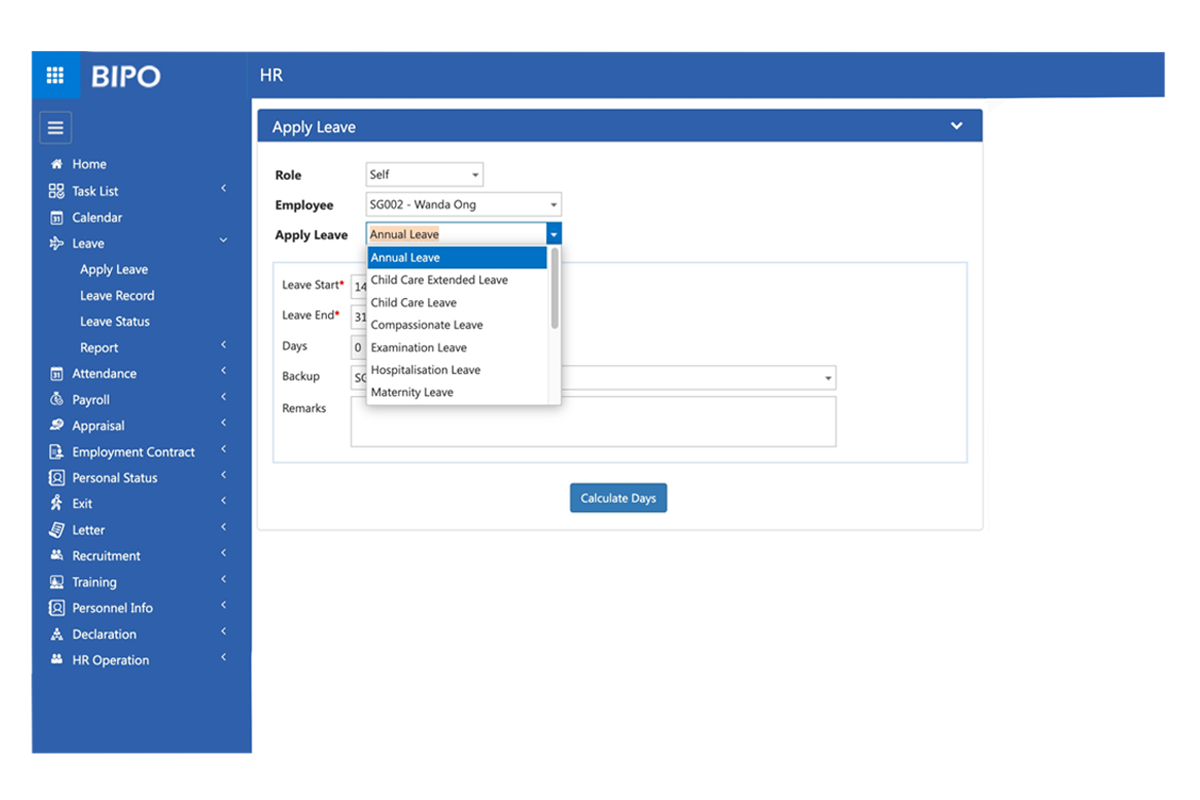Click the Apply Leave panel title
The image size is (1200, 800).
(314, 127)
